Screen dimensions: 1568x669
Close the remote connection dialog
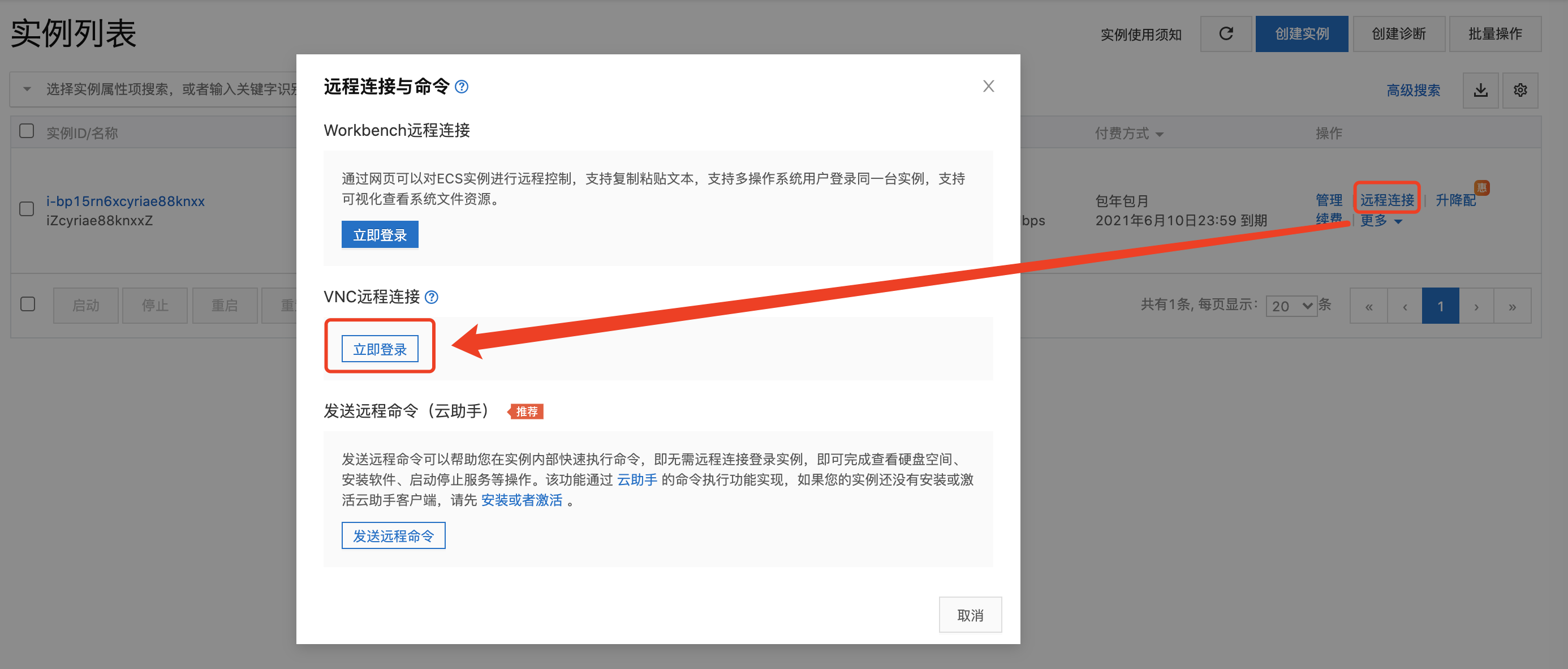988,87
